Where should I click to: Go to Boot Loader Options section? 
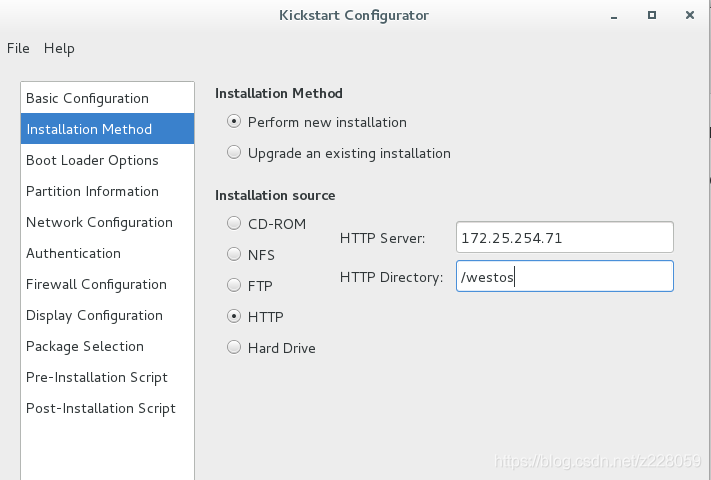pos(92,160)
